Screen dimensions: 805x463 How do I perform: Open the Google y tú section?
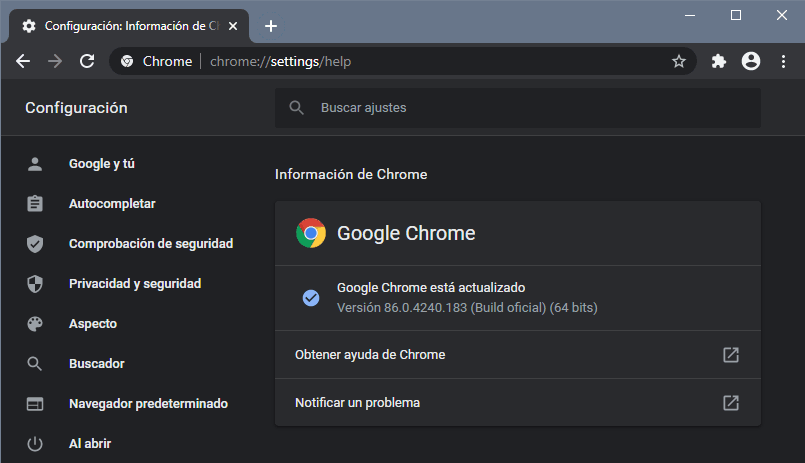point(102,164)
